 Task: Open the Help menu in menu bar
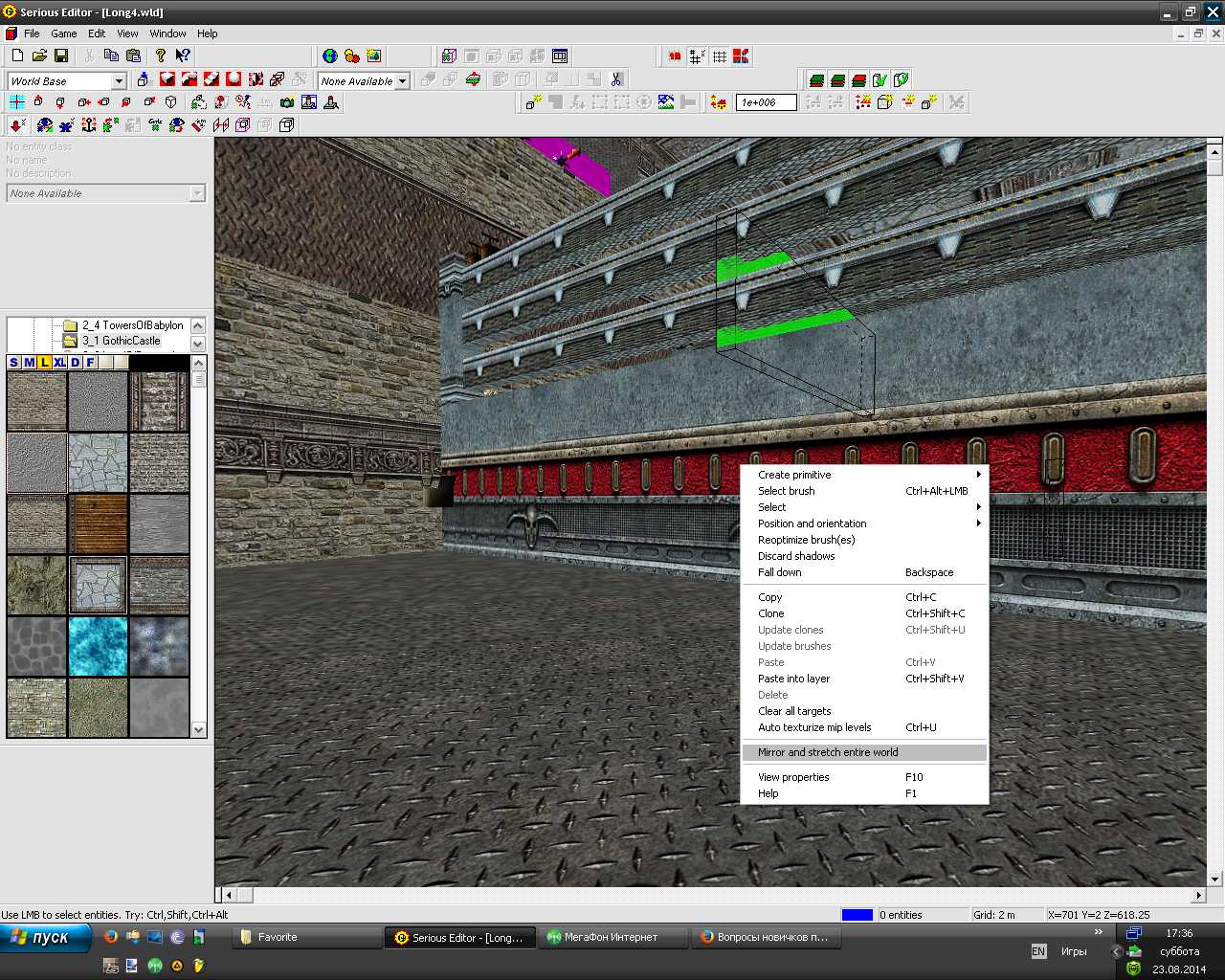point(208,33)
